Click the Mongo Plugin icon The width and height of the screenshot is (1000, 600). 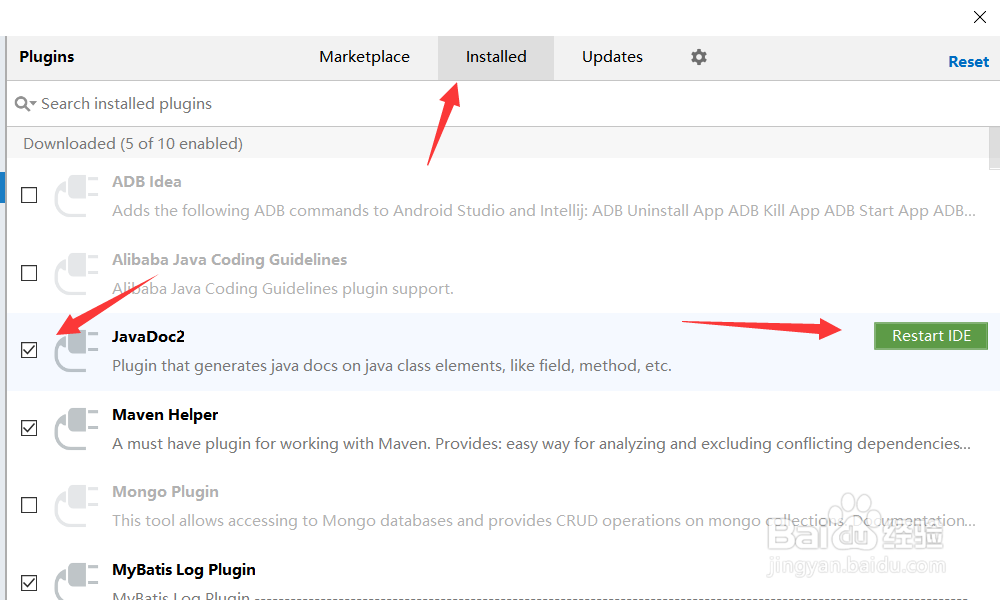[75, 506]
